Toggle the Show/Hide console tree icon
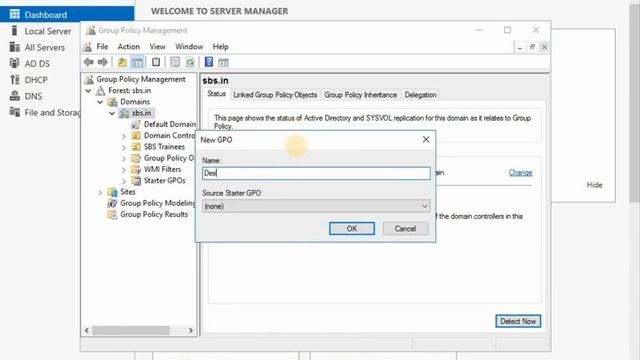The width and height of the screenshot is (640, 360). (138, 62)
